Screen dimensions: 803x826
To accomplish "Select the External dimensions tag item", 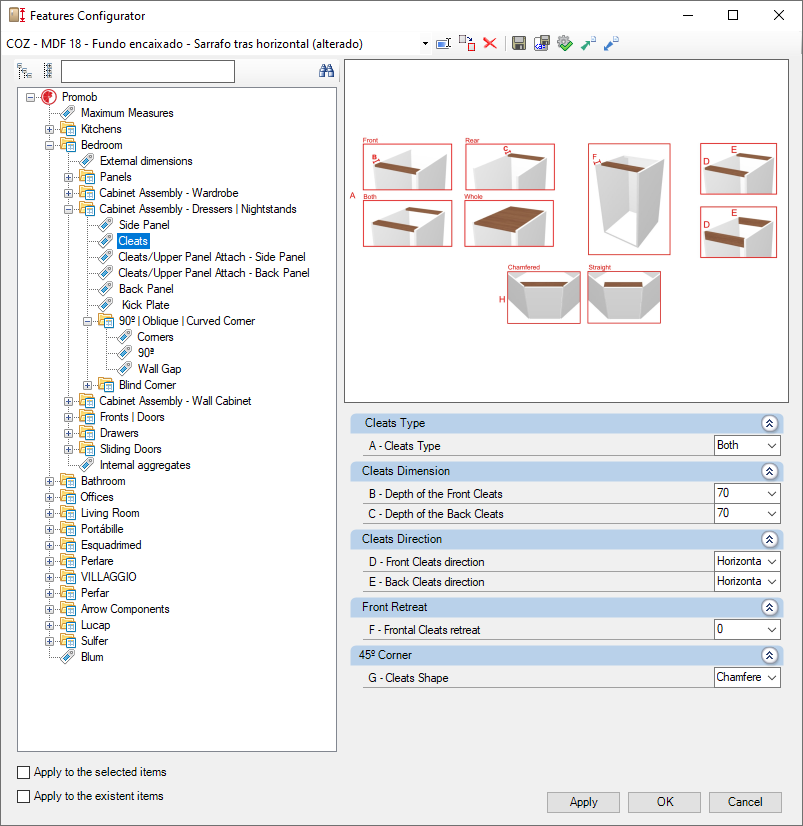I will [x=146, y=161].
